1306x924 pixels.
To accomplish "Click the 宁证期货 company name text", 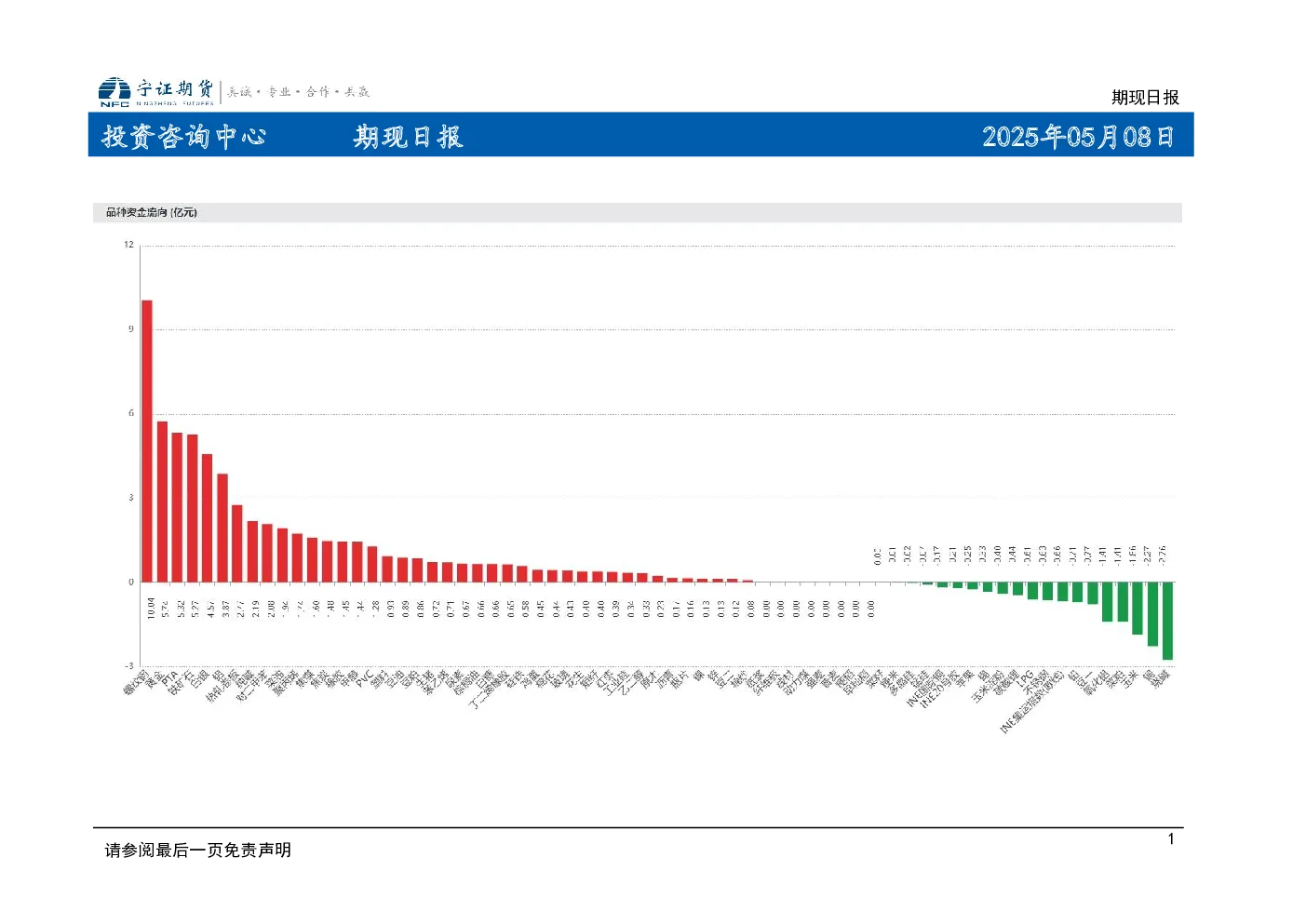I will (175, 88).
